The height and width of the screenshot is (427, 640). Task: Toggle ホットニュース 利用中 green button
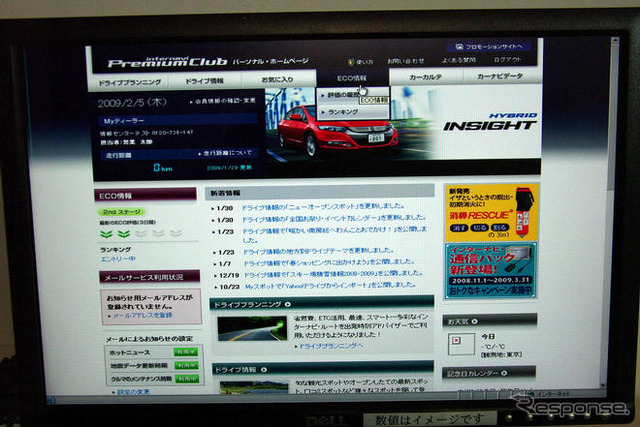click(186, 351)
